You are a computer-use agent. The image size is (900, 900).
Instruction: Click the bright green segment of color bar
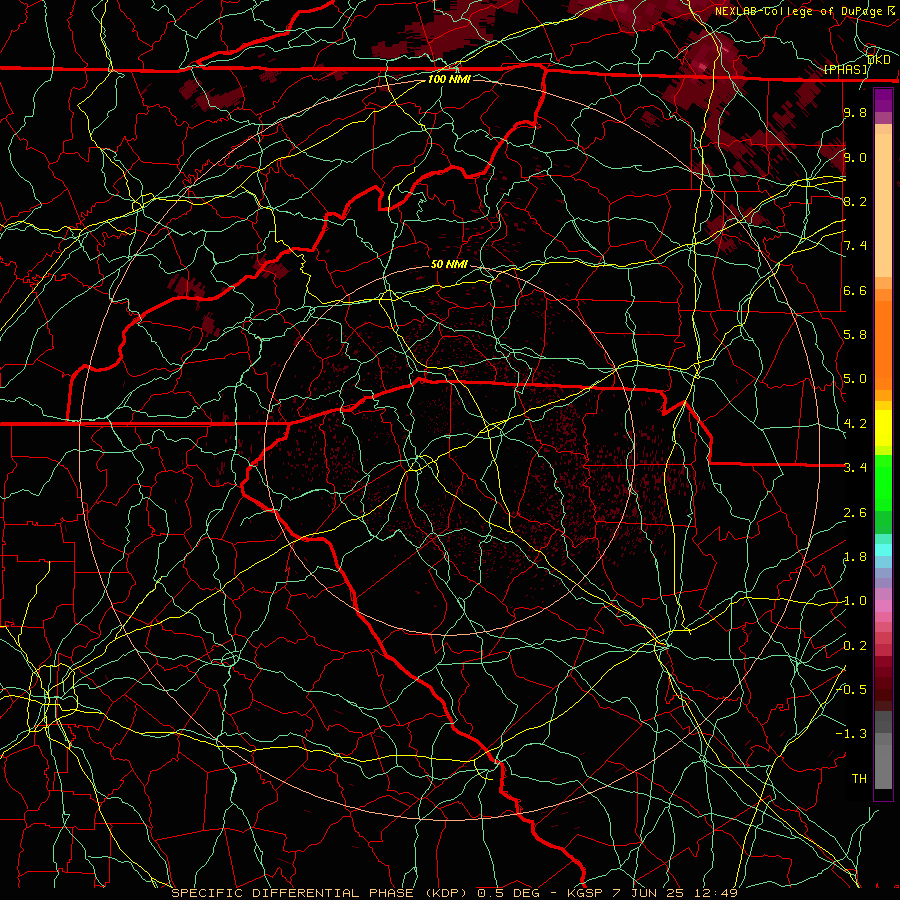pos(883,483)
